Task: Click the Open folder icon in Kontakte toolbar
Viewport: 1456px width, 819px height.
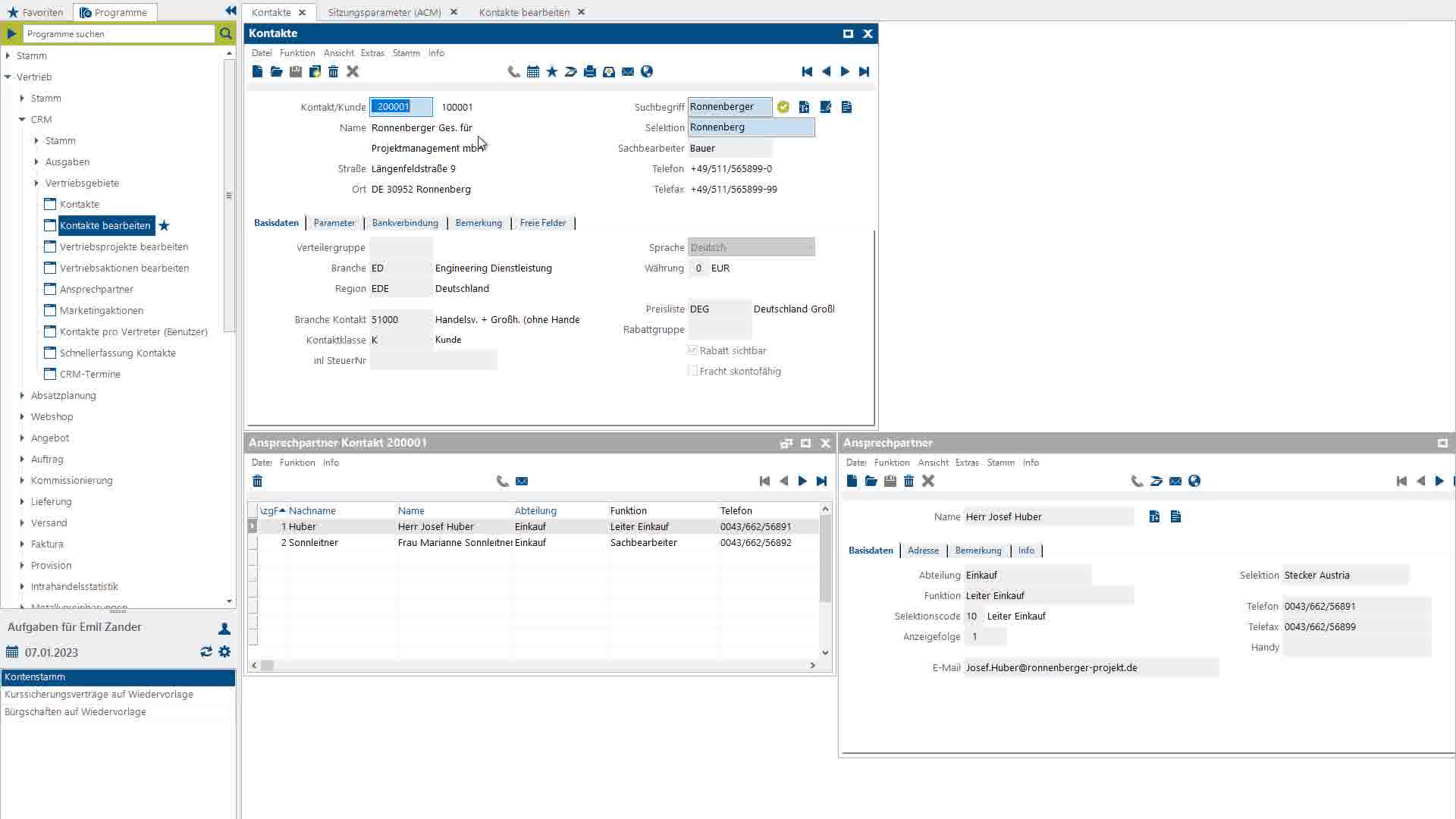Action: tap(276, 71)
